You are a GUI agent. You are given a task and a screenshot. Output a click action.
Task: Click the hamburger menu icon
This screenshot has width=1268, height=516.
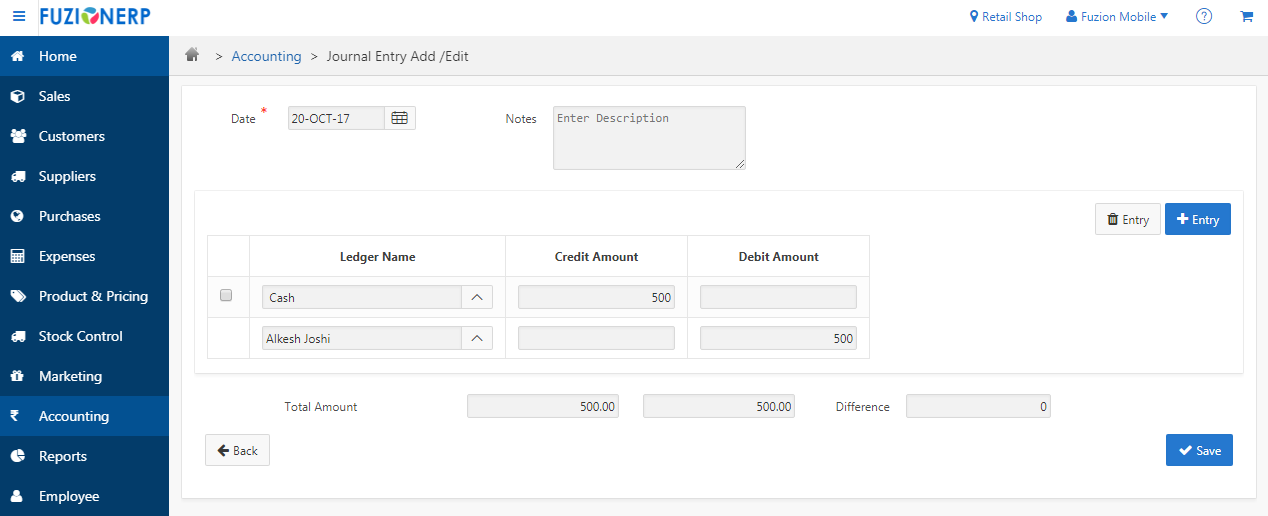[x=19, y=17]
